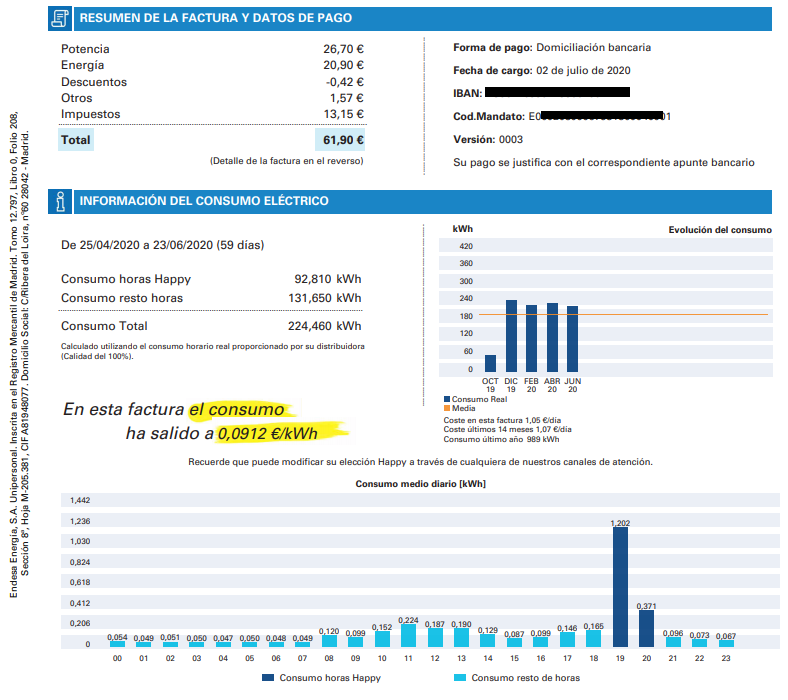The image size is (788, 700).
Task: Click the redacted Cod.Mandato value
Action: (x=595, y=116)
